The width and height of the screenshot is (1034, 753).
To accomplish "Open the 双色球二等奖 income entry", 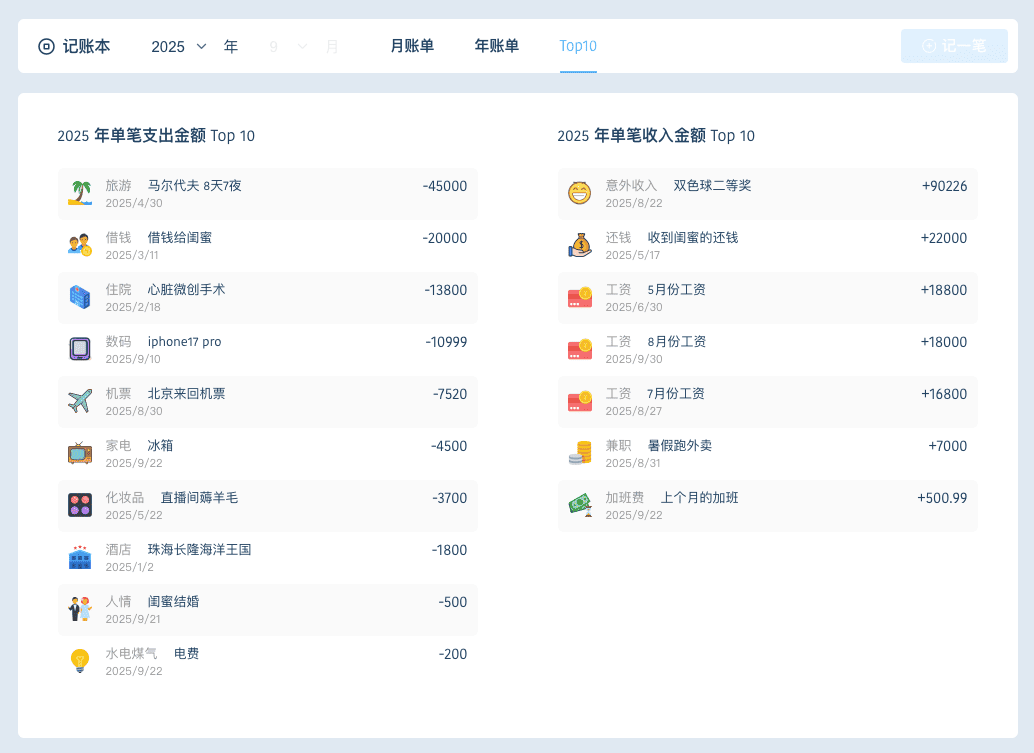I will tap(768, 193).
